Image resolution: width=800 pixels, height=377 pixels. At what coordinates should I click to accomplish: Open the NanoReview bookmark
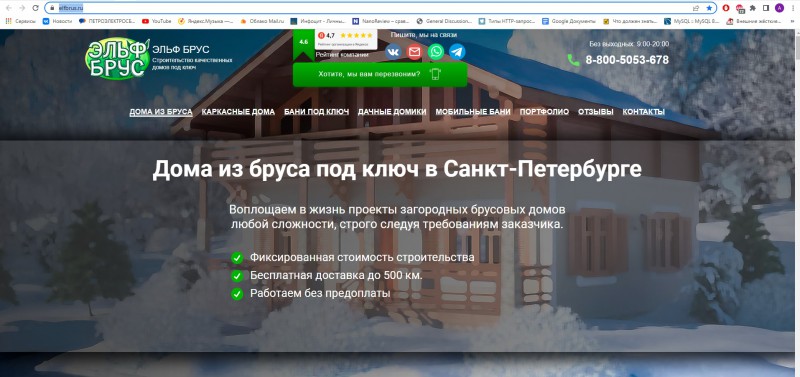[381, 21]
